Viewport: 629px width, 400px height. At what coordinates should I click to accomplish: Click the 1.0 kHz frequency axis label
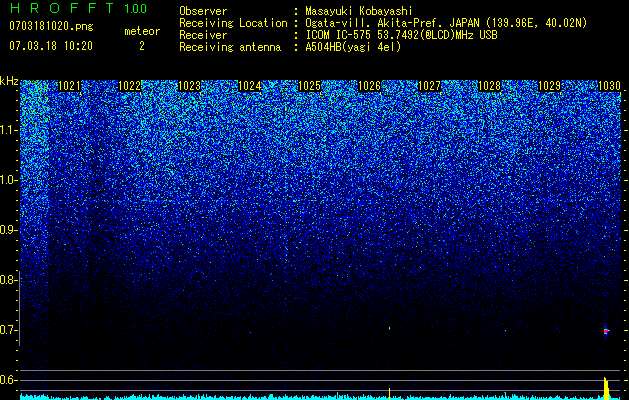pyautogui.click(x=8, y=180)
